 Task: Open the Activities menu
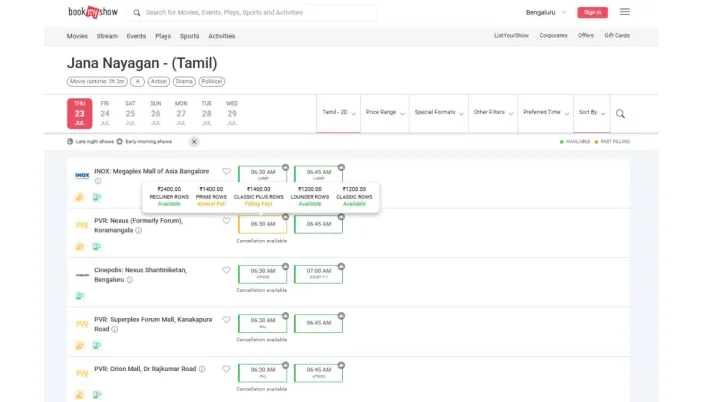[x=222, y=36]
